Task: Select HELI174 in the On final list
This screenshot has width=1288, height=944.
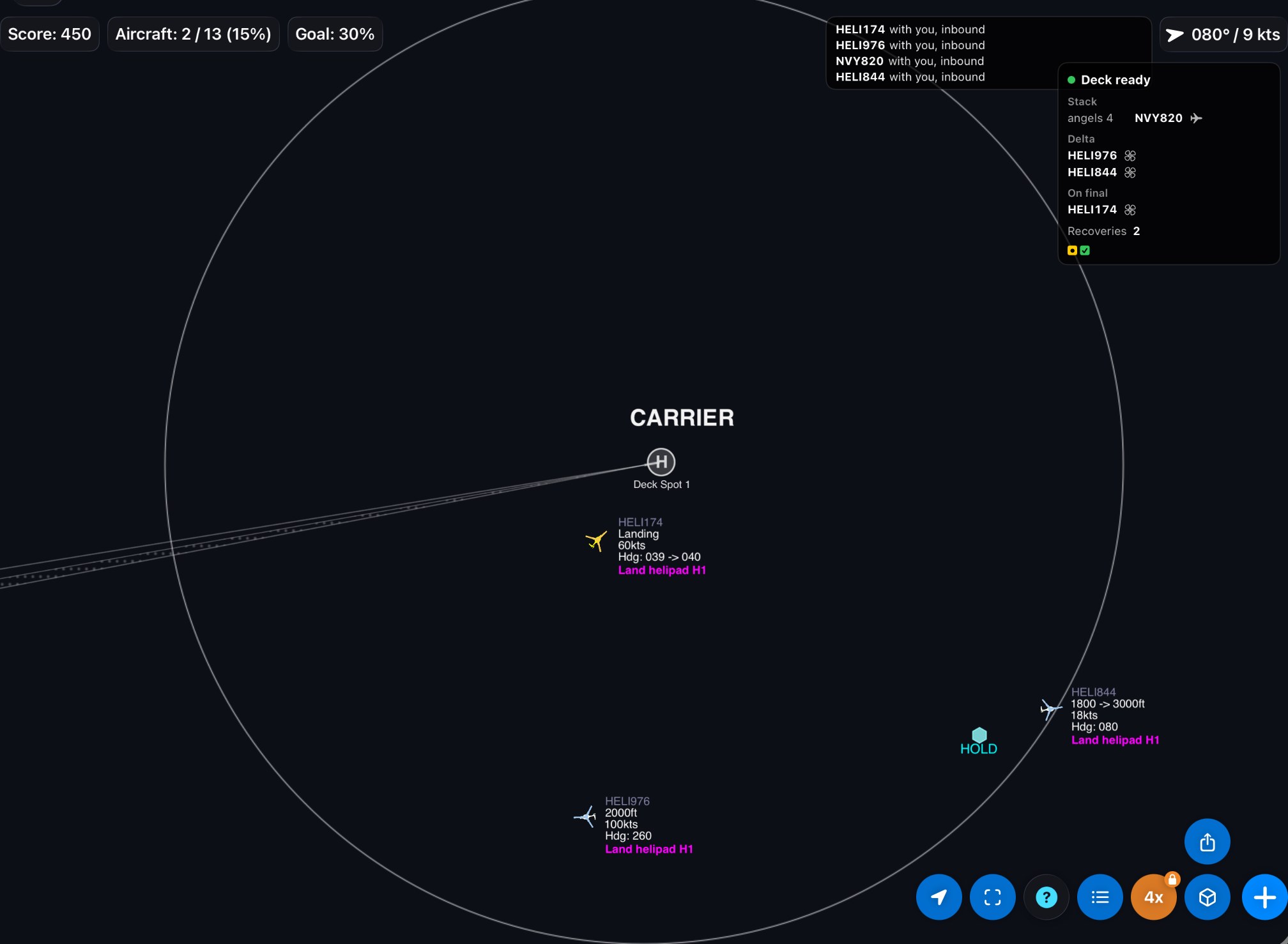Action: (1092, 209)
